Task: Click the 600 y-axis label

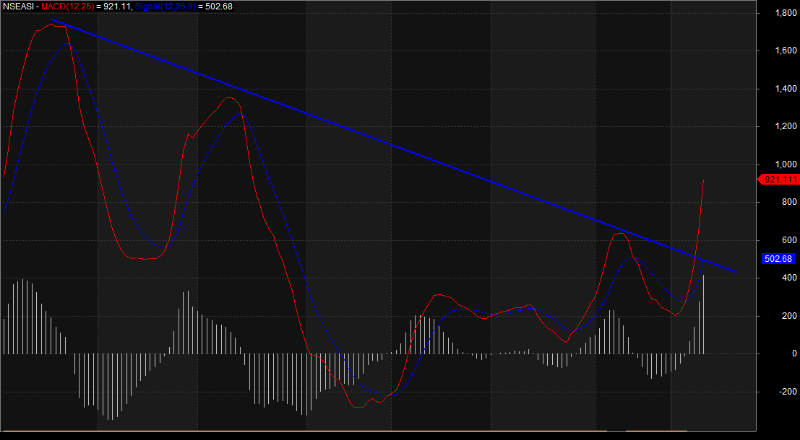Action: [x=789, y=240]
